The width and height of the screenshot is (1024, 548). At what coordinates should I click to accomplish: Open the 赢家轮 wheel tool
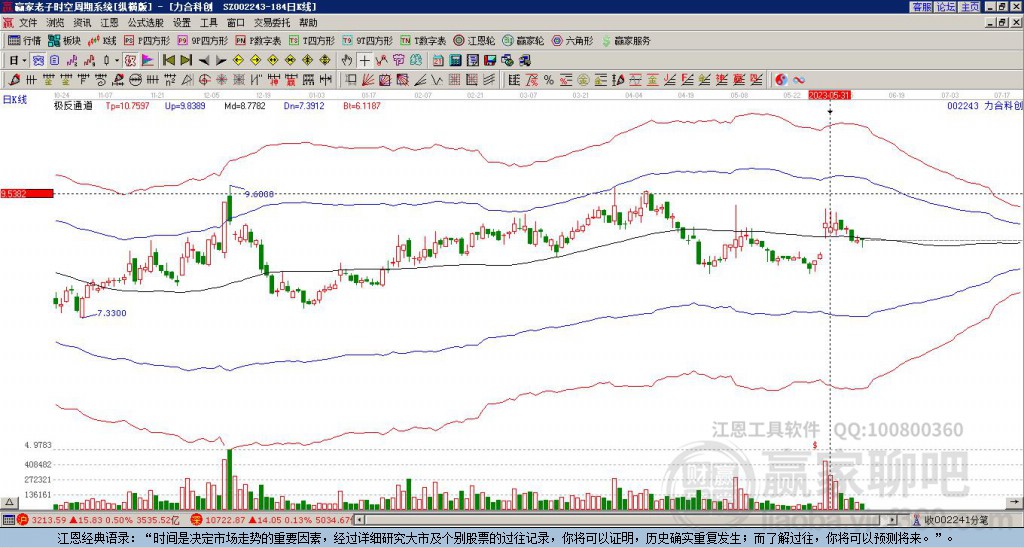pyautogui.click(x=523, y=40)
